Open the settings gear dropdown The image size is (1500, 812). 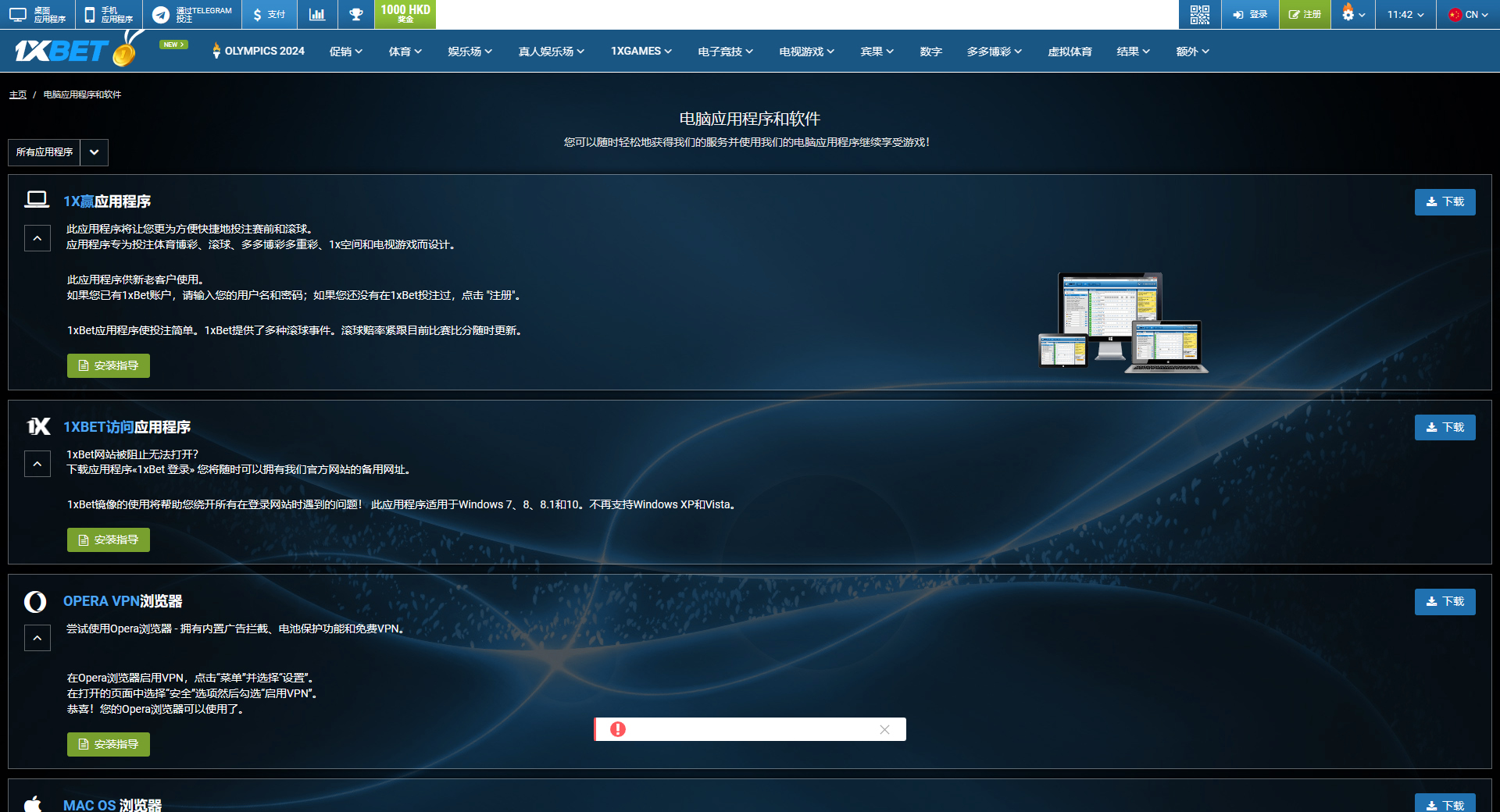(x=1353, y=14)
